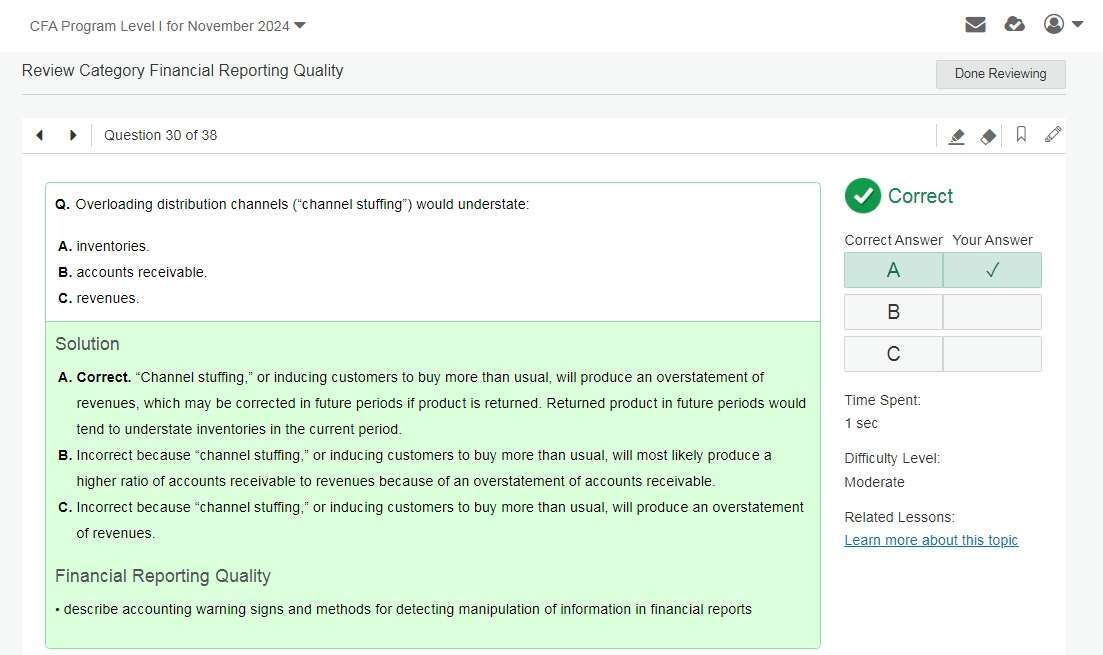1103x655 pixels.
Task: Expand the CFA Program Level I dropdown
Action: click(168, 26)
